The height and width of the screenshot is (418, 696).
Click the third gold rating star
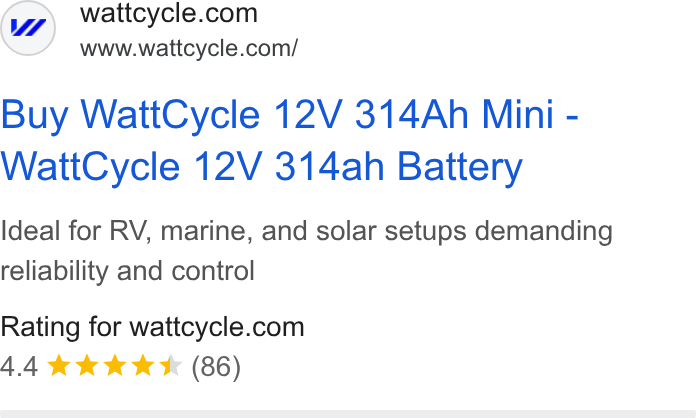(115, 366)
